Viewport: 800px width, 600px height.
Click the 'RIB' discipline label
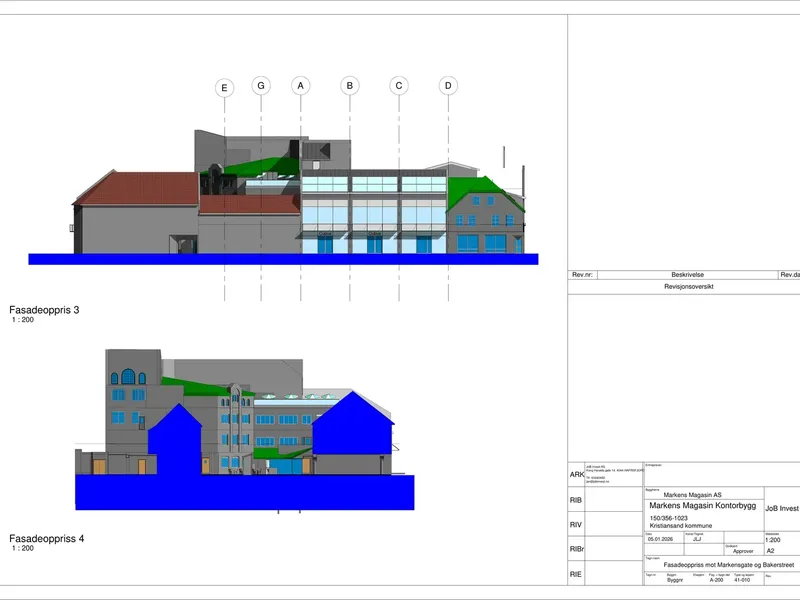[x=576, y=500]
